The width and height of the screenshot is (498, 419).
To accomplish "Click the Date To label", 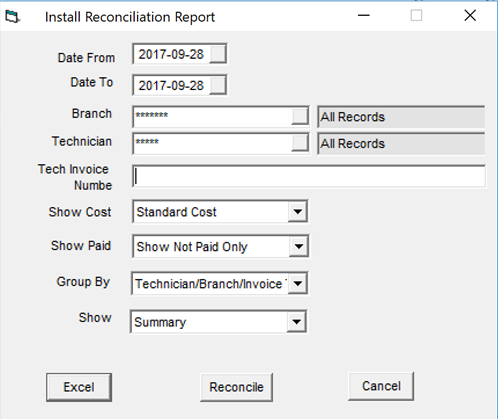I will pos(92,82).
